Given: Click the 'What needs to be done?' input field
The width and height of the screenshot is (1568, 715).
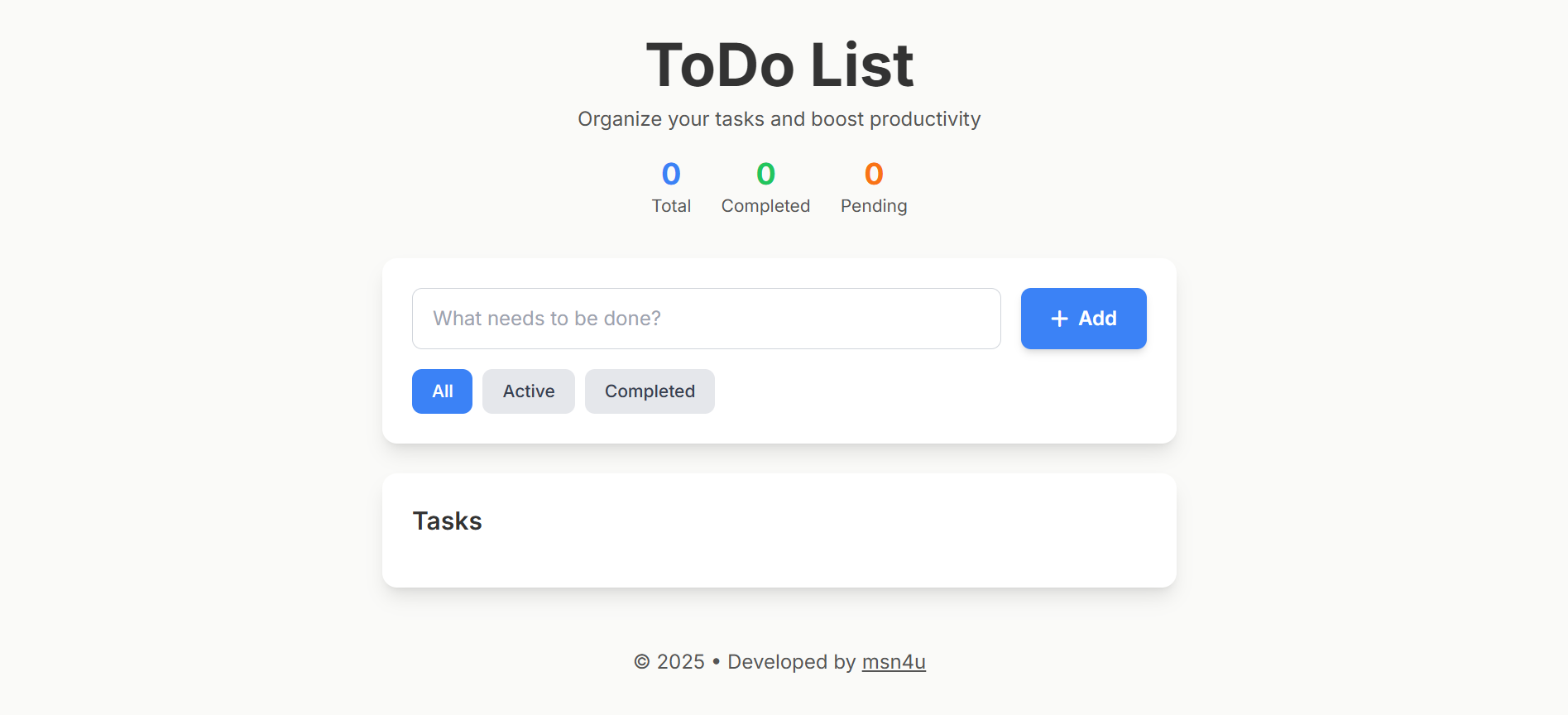Looking at the screenshot, I should coord(706,318).
